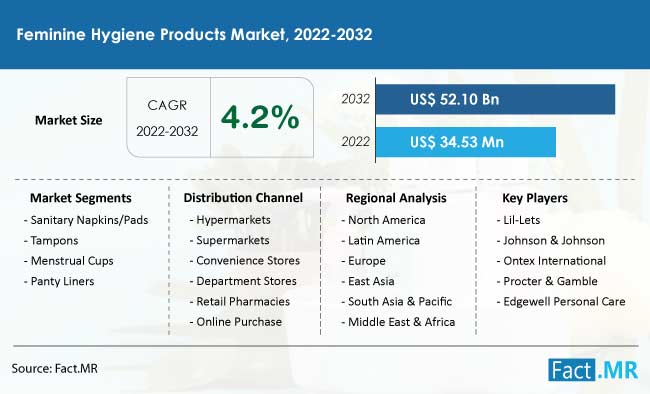Click the Market Segments heading
The height and width of the screenshot is (394, 650).
point(80,198)
